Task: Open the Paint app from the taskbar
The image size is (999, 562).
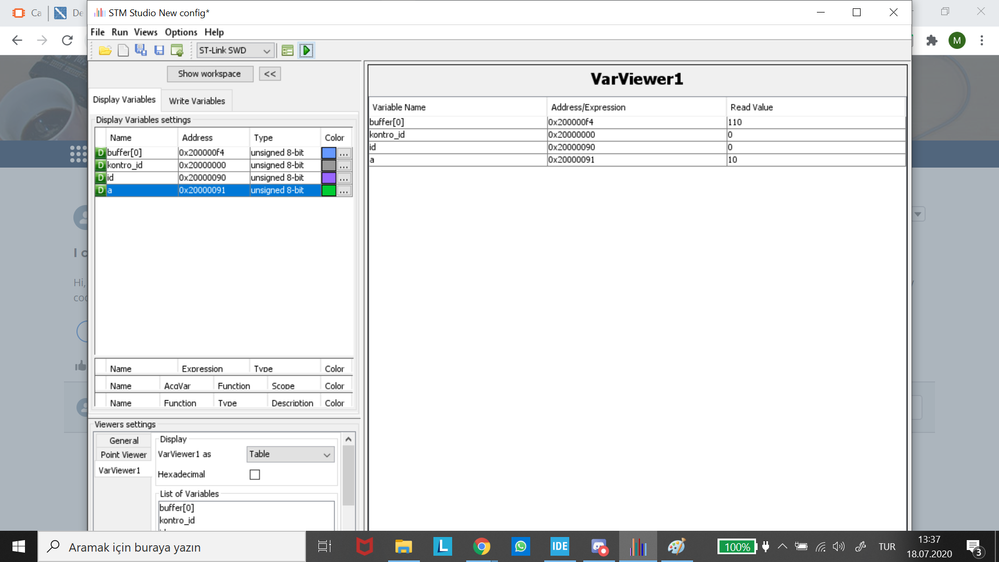Action: click(677, 547)
